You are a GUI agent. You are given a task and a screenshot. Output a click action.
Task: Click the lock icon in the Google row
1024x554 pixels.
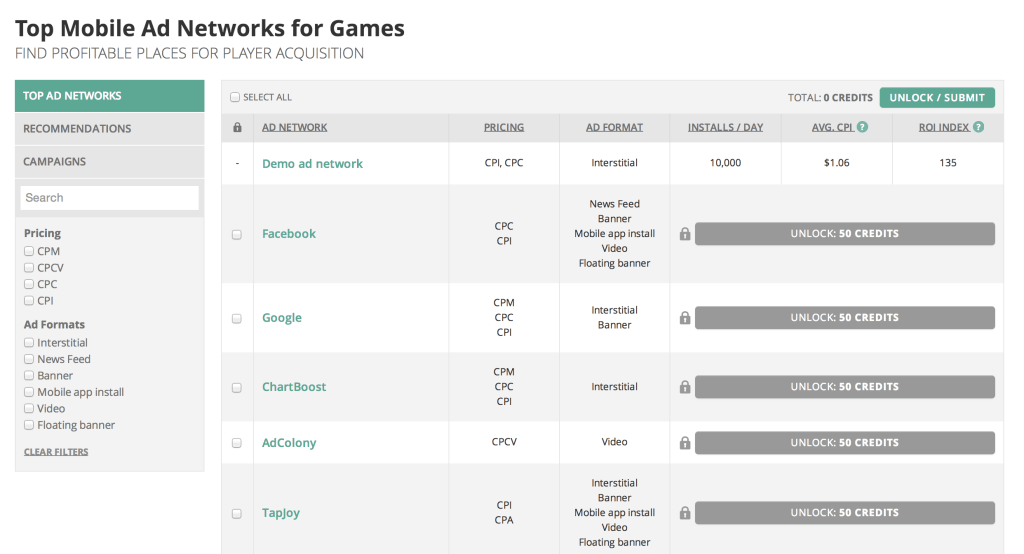[685, 318]
